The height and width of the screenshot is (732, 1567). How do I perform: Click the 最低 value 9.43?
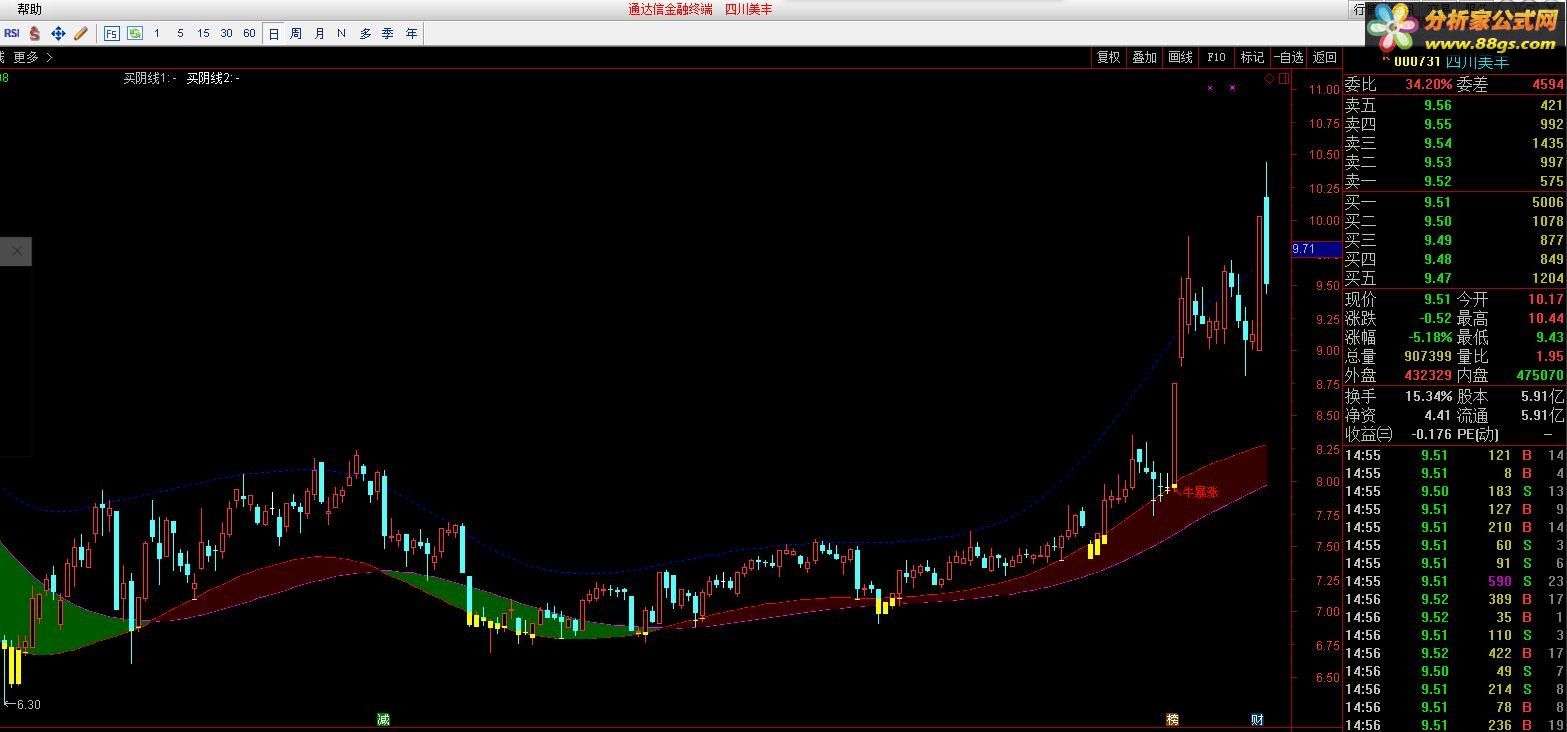[x=1549, y=337]
